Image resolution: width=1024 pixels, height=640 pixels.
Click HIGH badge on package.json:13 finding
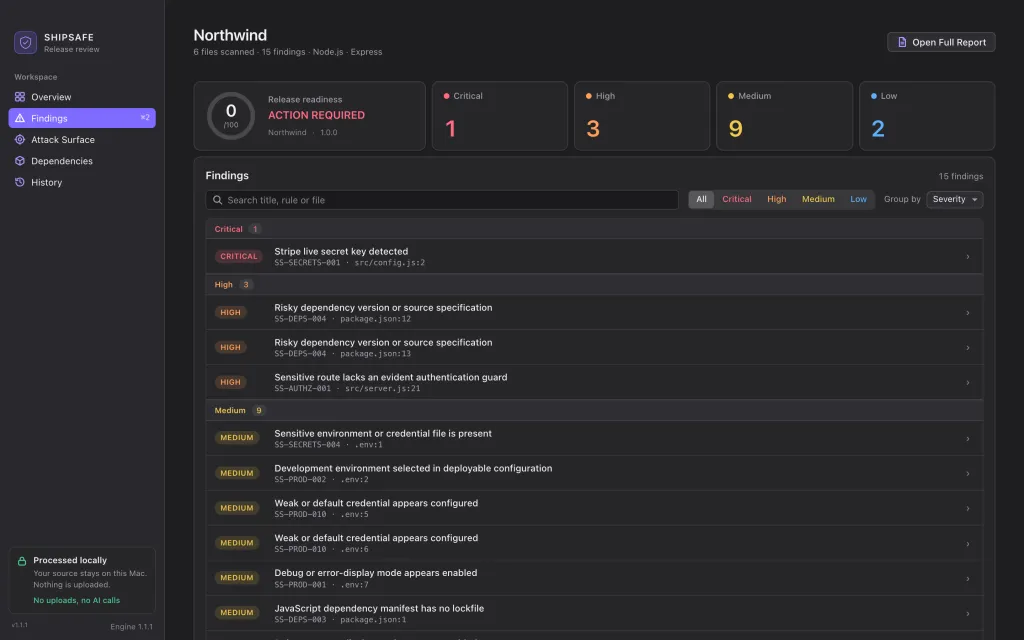231,347
